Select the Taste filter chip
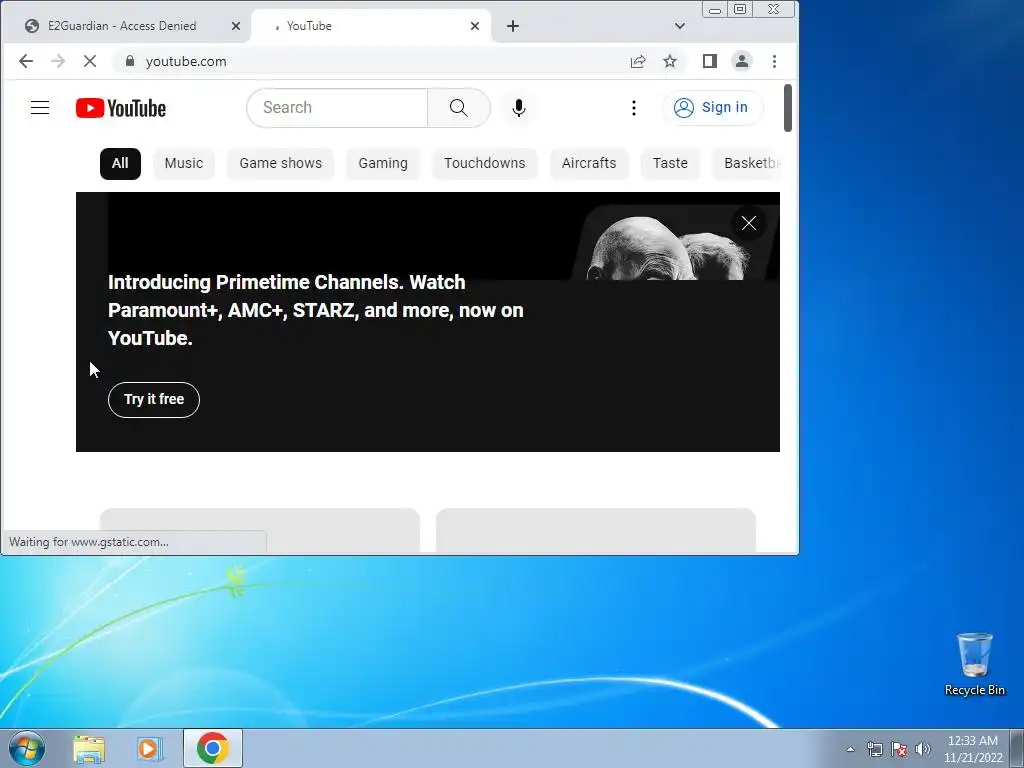The width and height of the screenshot is (1024, 768). (670, 163)
